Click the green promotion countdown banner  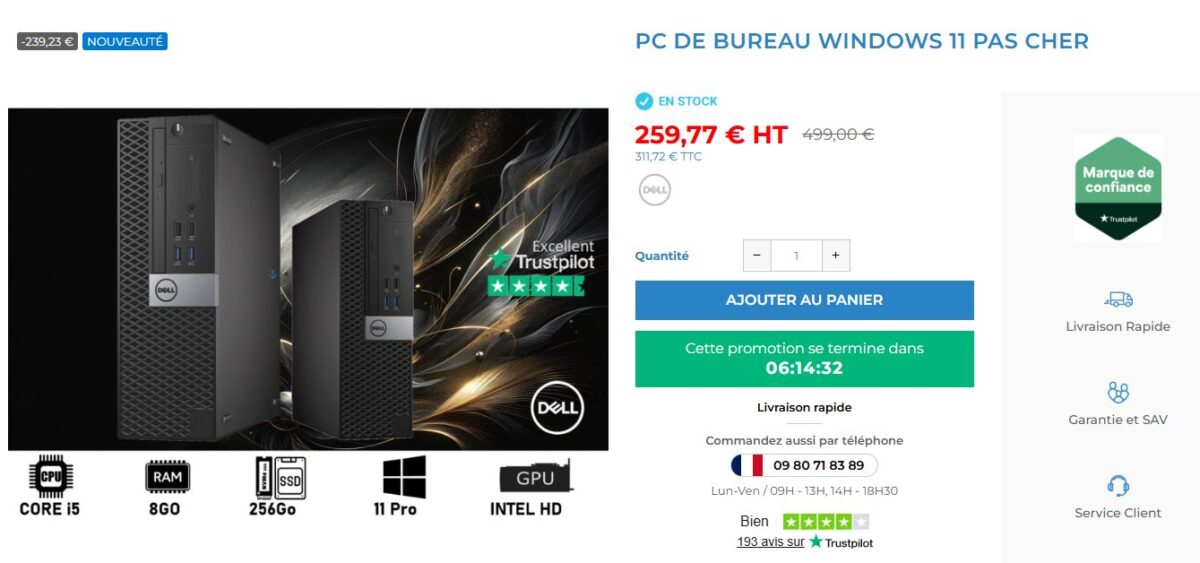click(804, 359)
